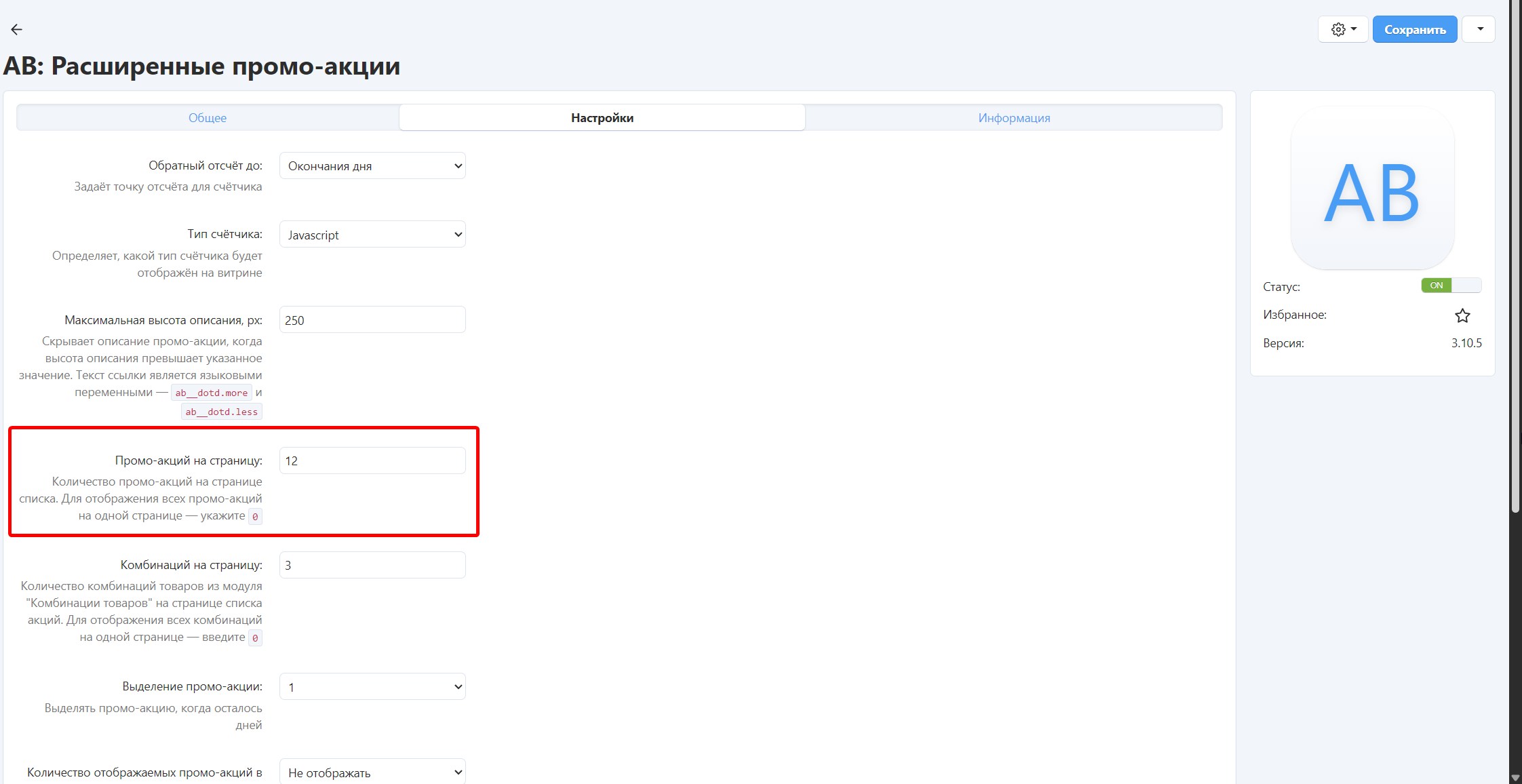Select the Настройки tab
Image resolution: width=1522 pixels, height=784 pixels.
(602, 117)
